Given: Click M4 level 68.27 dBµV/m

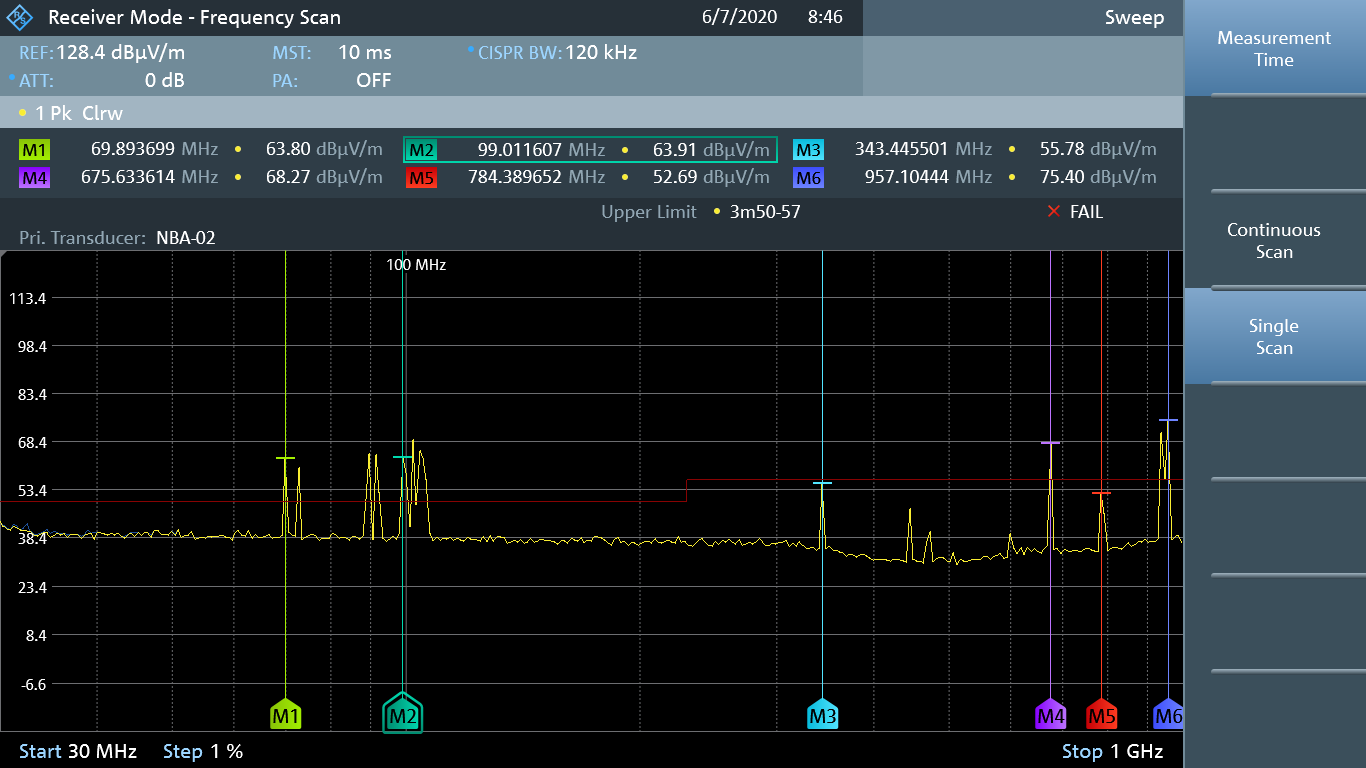Looking at the screenshot, I should (x=324, y=177).
